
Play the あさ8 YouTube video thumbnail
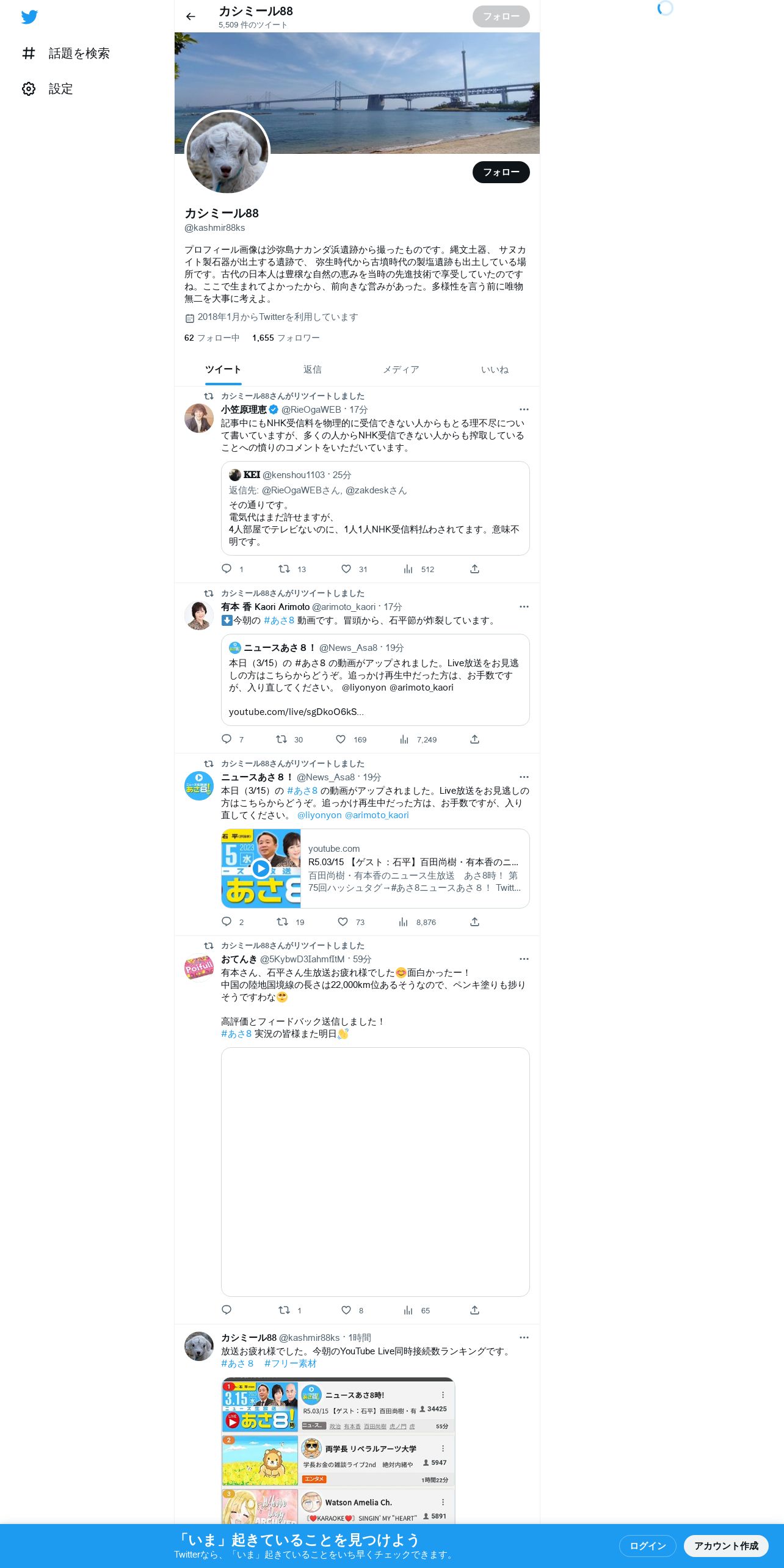pyautogui.click(x=261, y=868)
